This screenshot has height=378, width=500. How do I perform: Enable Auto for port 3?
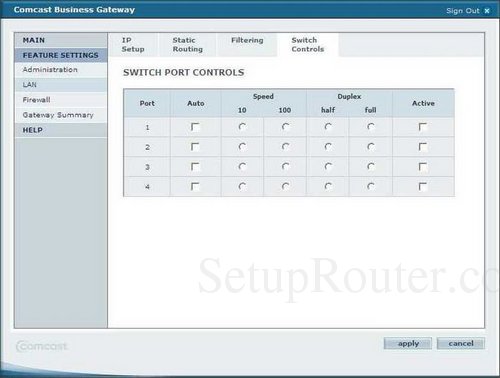[195, 167]
